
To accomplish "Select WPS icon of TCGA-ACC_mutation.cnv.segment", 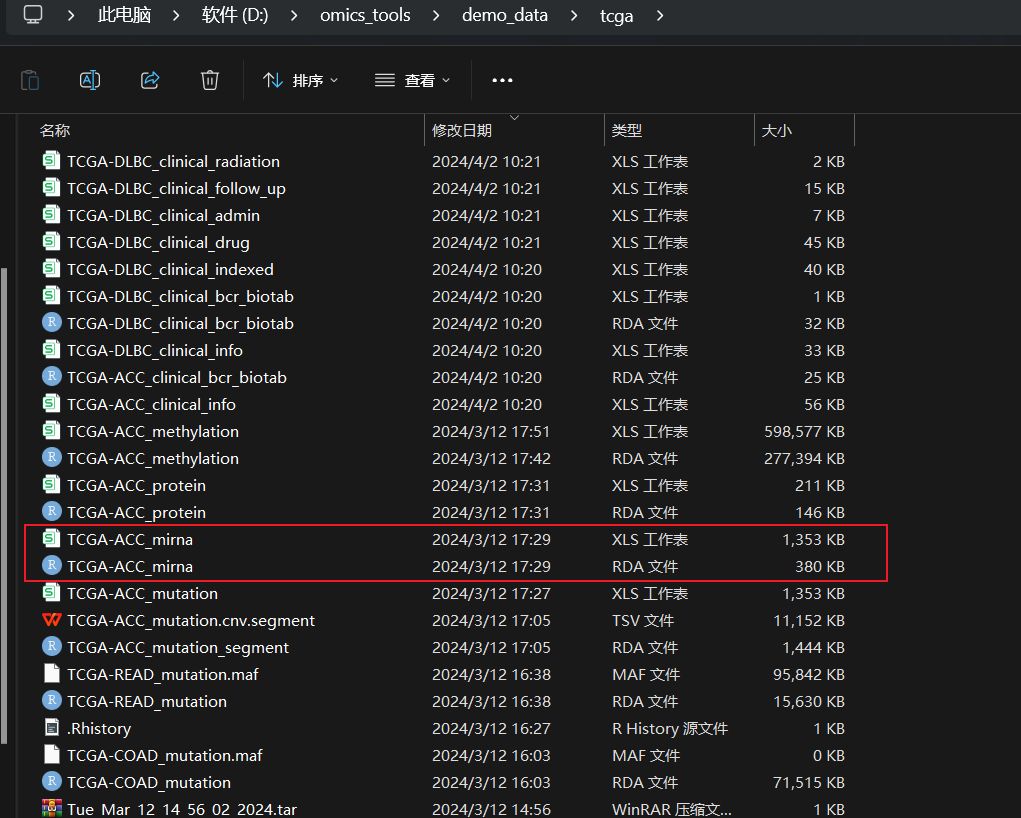I will pyautogui.click(x=51, y=620).
